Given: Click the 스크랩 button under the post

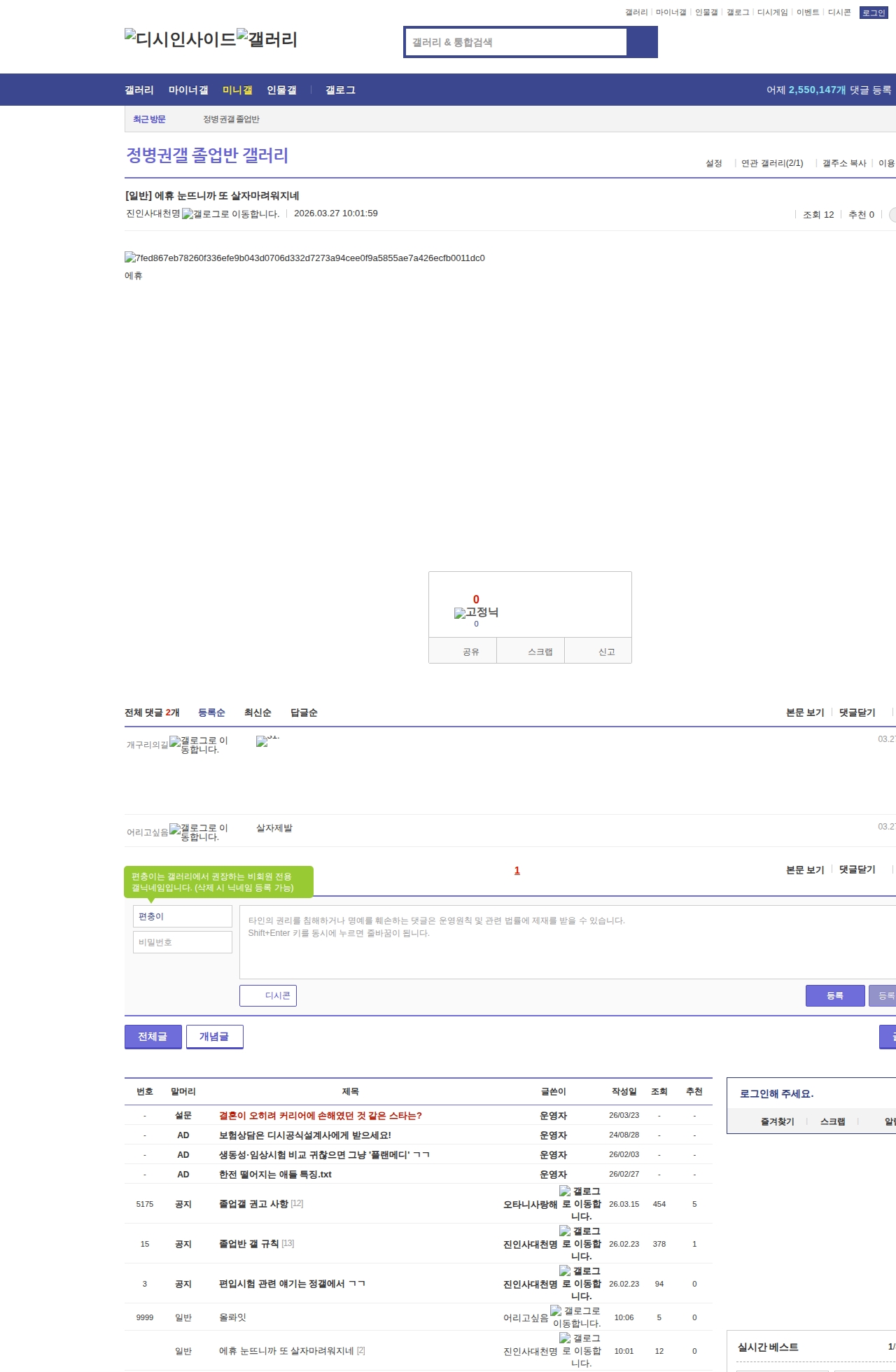Looking at the screenshot, I should (531, 651).
